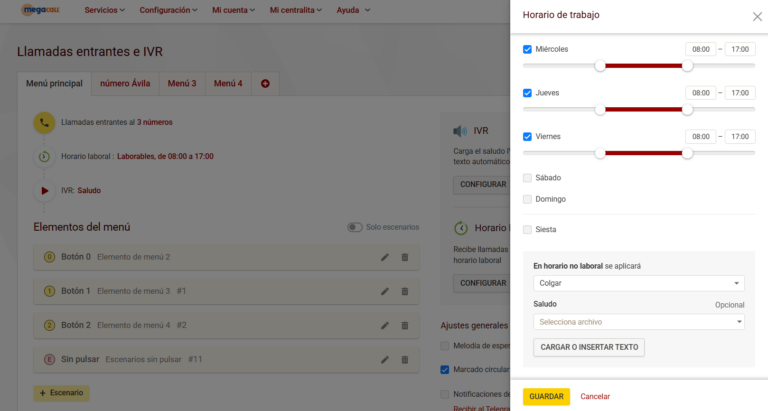Click the GUARDAR button

point(546,397)
